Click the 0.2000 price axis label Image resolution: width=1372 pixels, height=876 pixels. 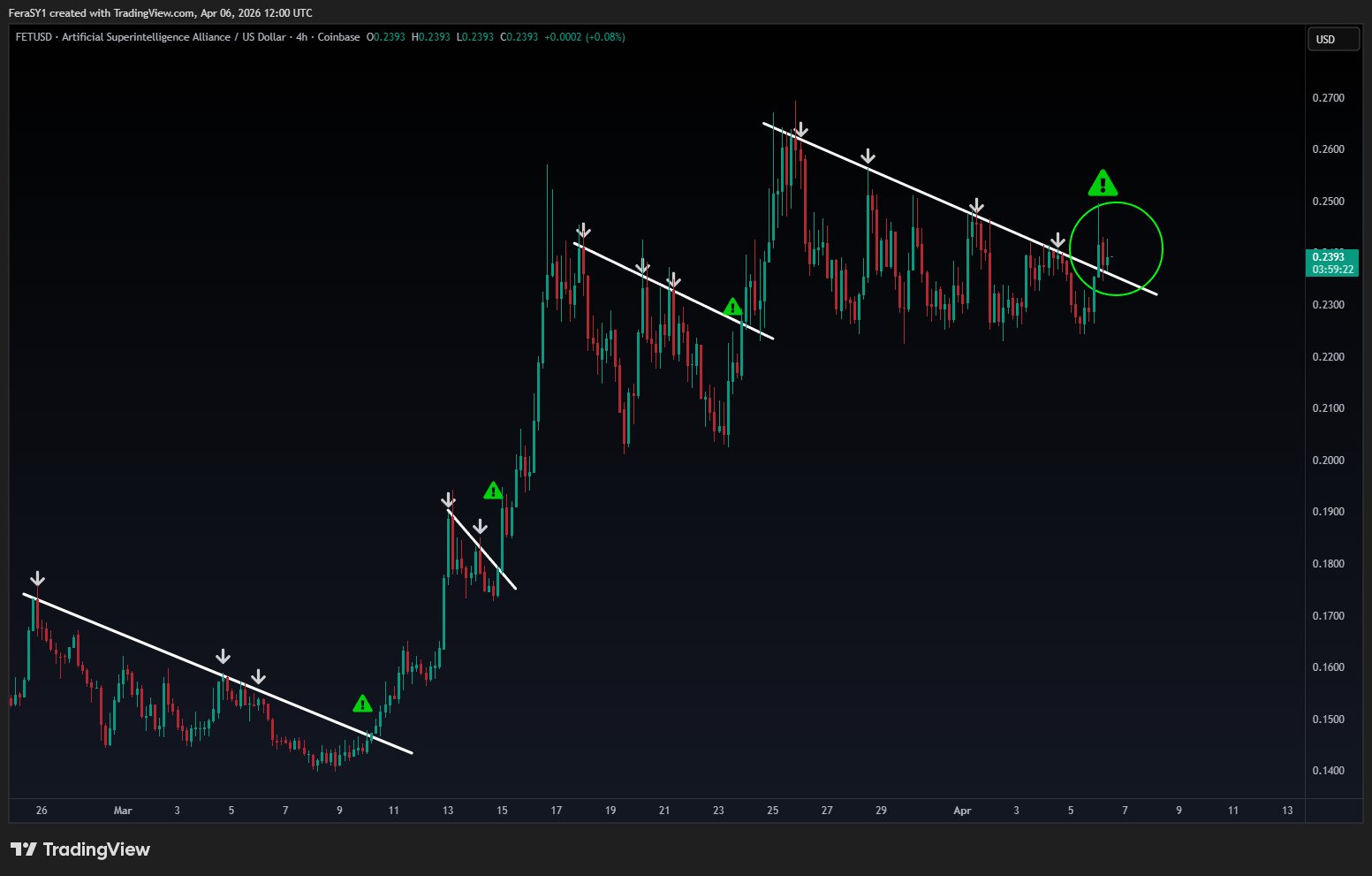(x=1329, y=461)
